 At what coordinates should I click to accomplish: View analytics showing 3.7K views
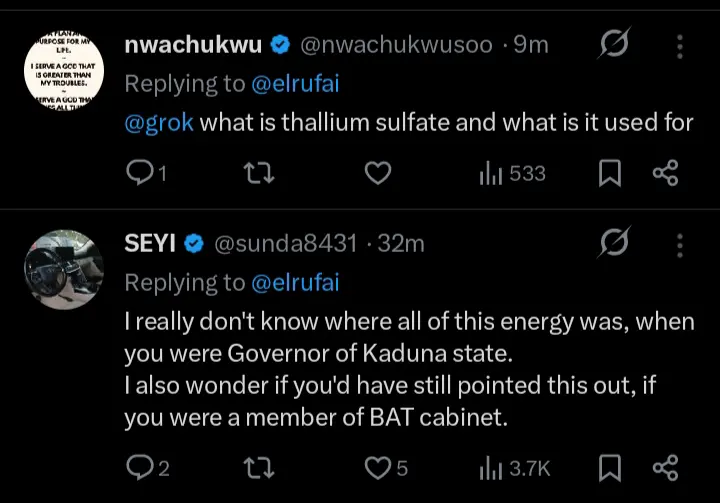point(512,466)
